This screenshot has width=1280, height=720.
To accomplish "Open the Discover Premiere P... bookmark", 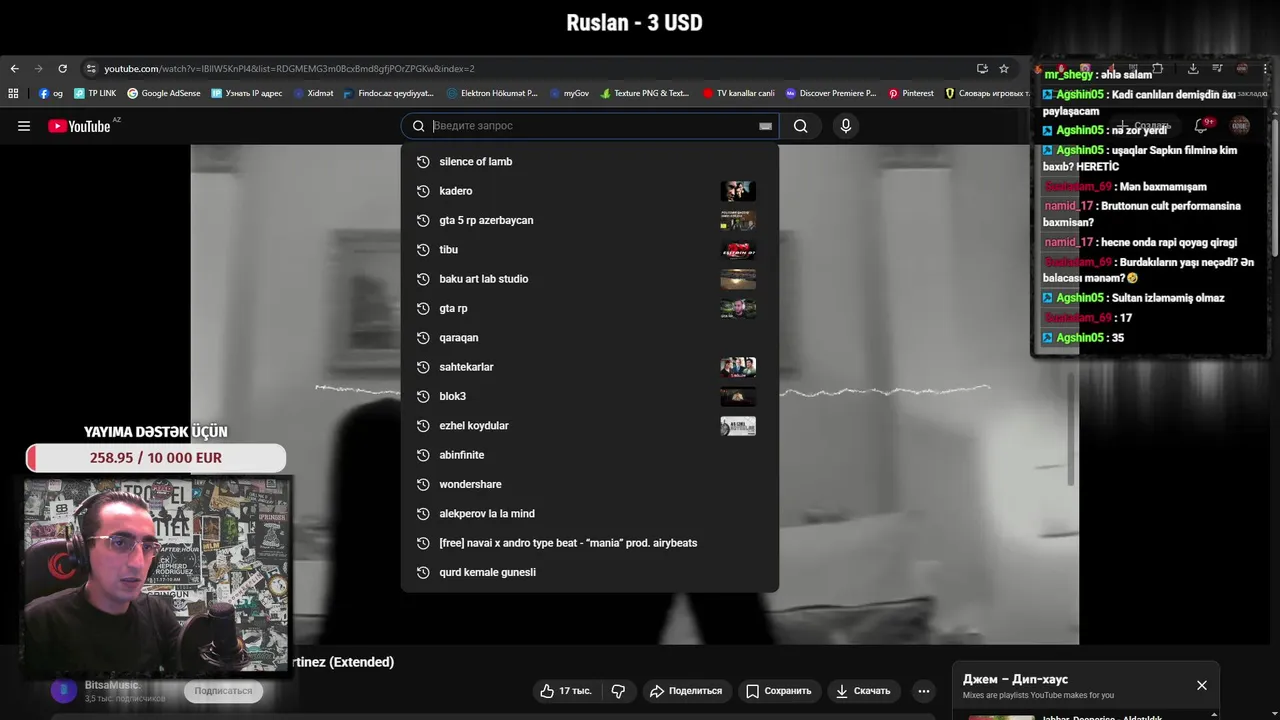I will 831,93.
